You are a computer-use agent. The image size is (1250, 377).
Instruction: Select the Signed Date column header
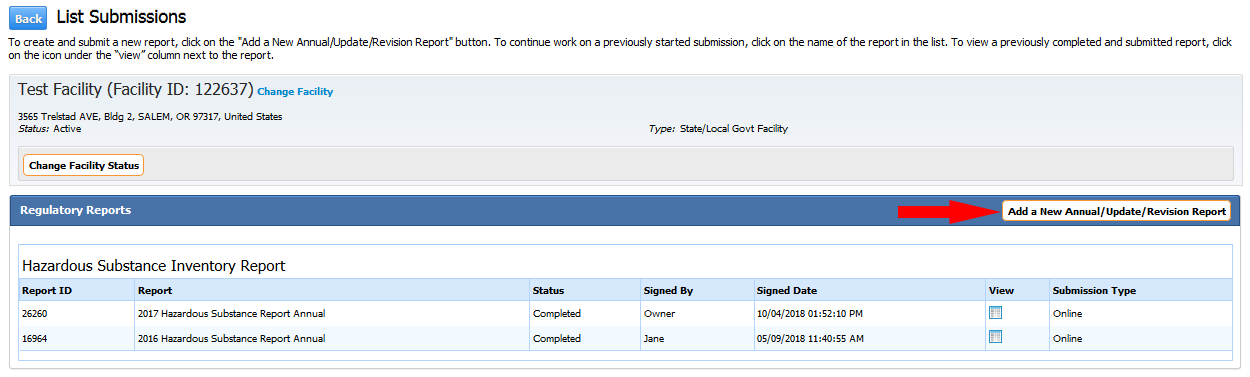pos(787,291)
